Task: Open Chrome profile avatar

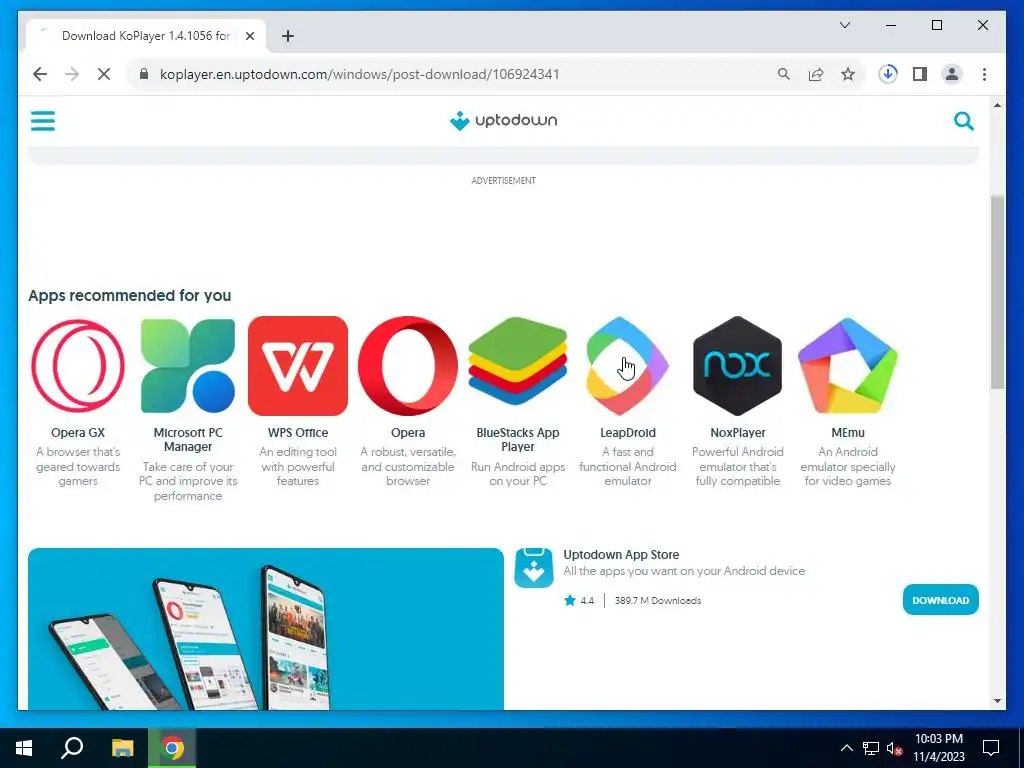Action: (952, 74)
